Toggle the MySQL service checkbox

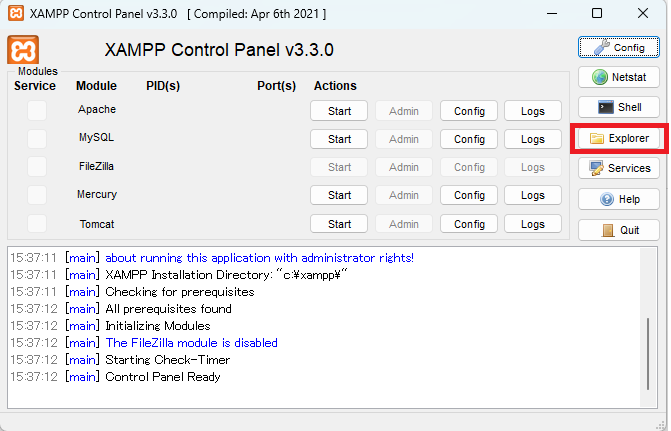click(x=37, y=139)
